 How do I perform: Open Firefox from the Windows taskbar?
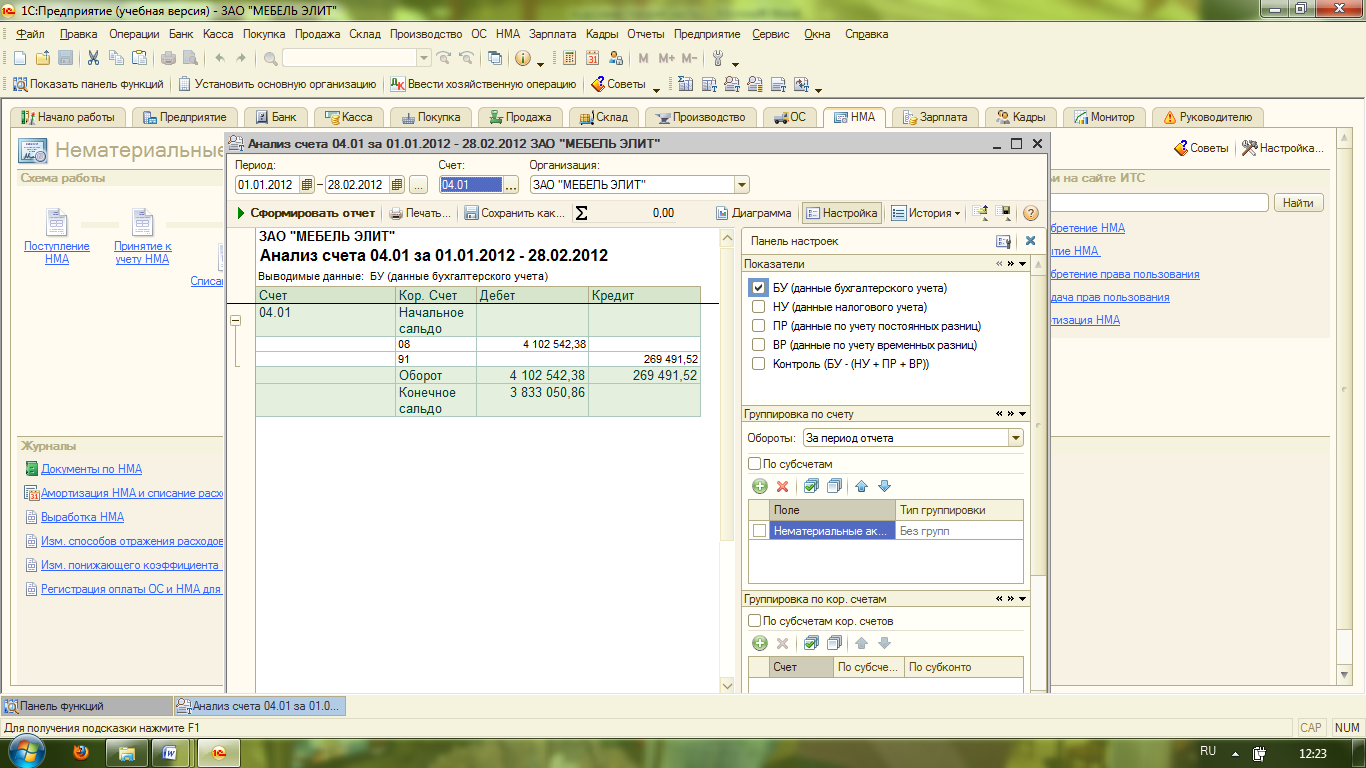coord(82,751)
